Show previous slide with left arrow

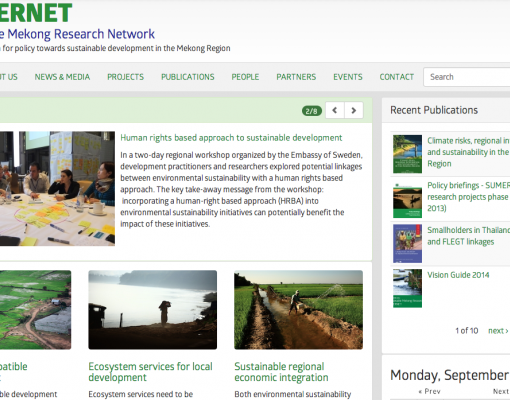(x=335, y=110)
